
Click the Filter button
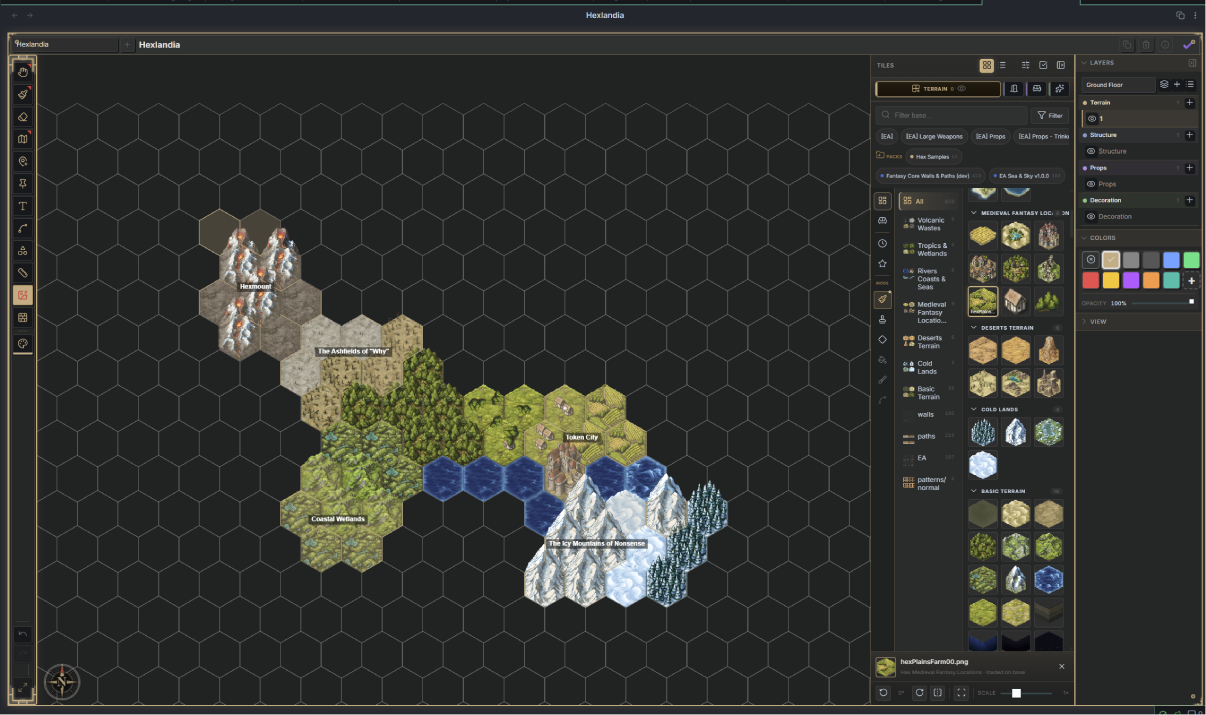(1050, 115)
